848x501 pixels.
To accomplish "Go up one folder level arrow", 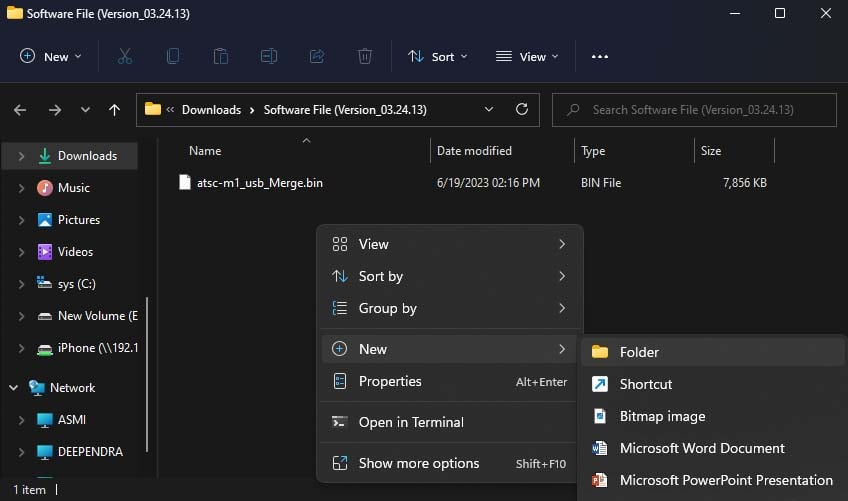I will (x=114, y=110).
